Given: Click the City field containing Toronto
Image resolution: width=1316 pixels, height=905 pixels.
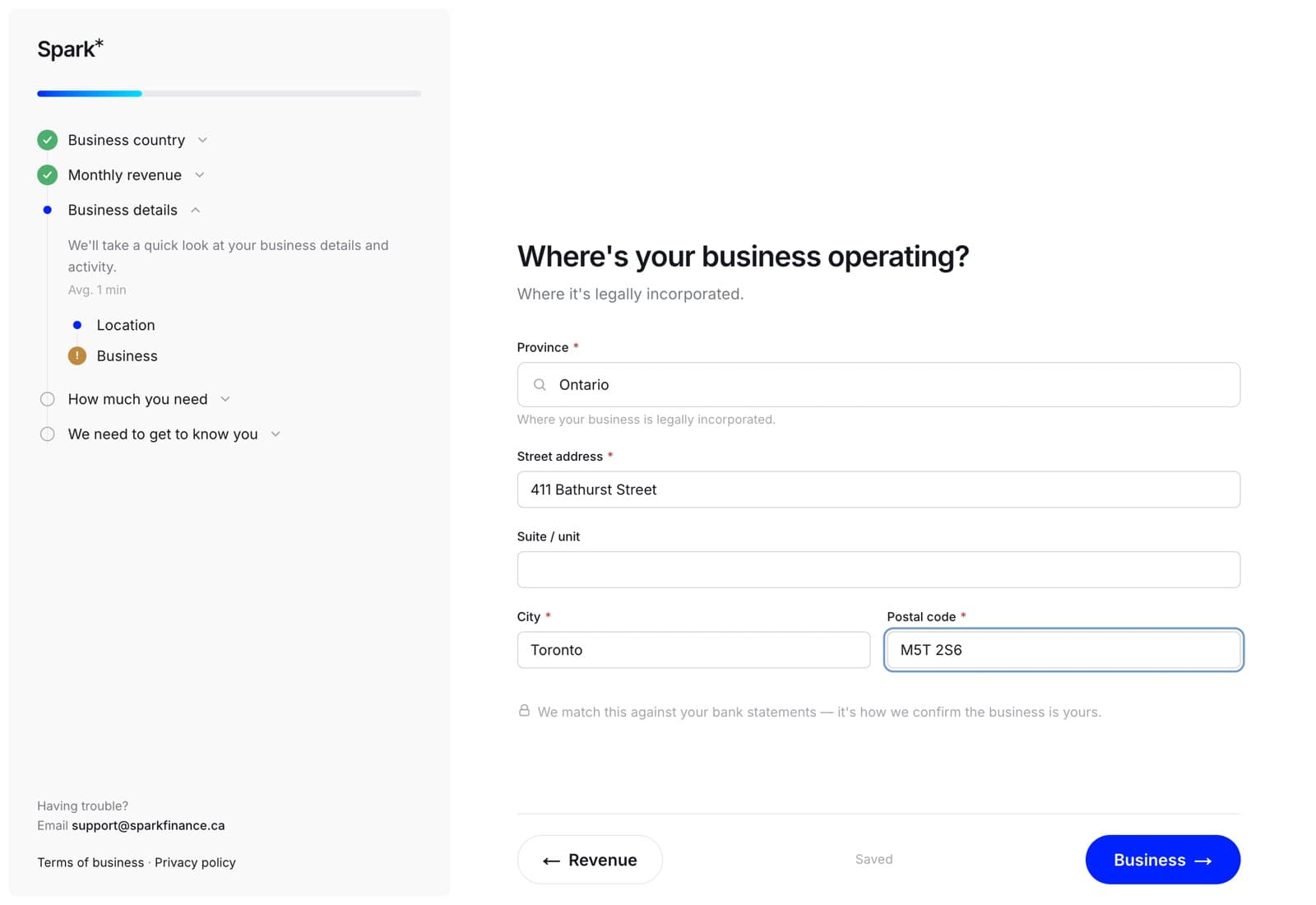Looking at the screenshot, I should pos(693,650).
